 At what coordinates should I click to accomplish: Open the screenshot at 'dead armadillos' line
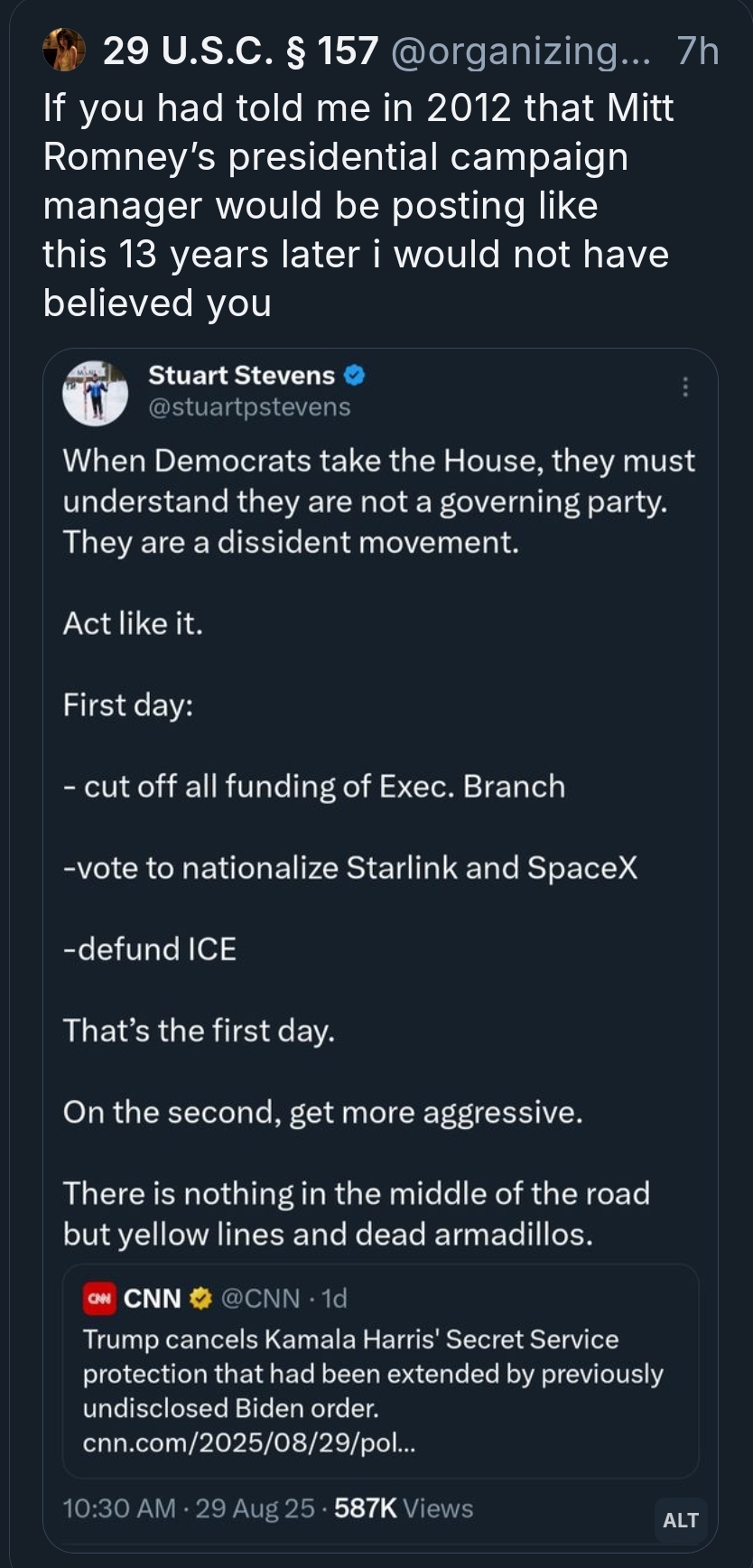coord(328,1234)
